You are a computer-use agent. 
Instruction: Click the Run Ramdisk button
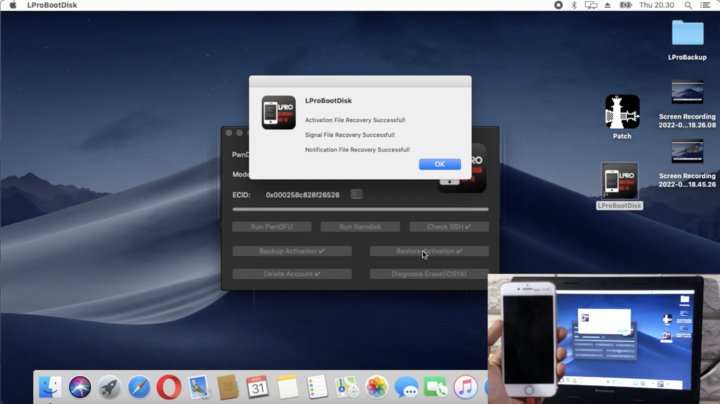pos(360,227)
